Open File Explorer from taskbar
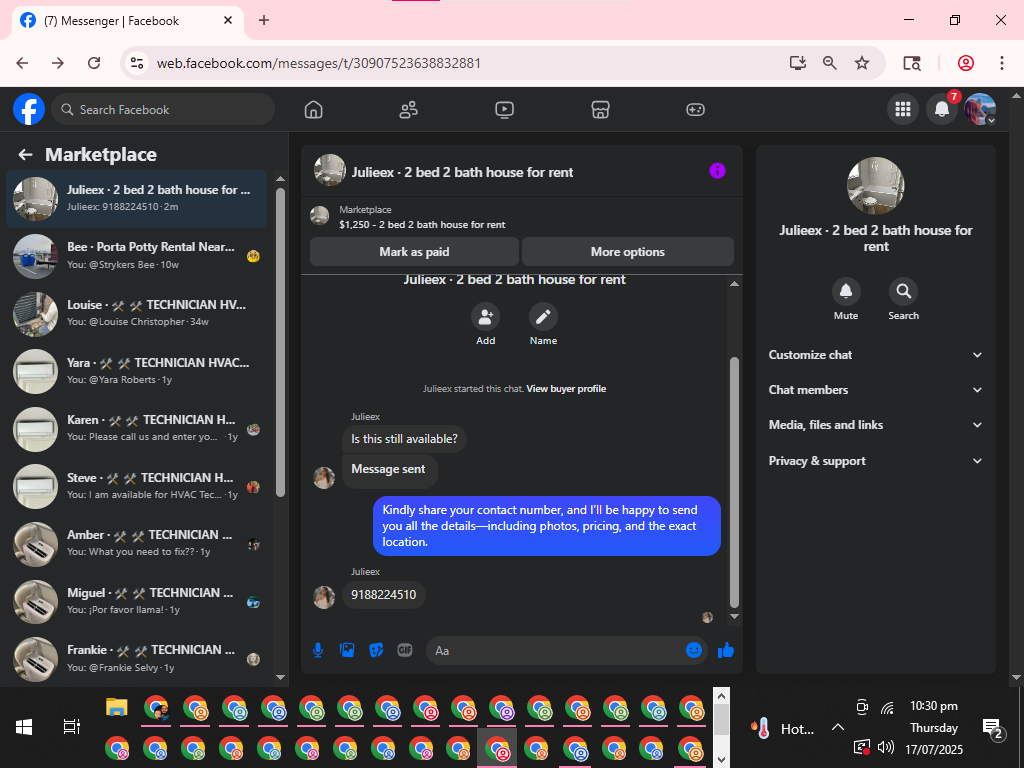 [x=117, y=707]
